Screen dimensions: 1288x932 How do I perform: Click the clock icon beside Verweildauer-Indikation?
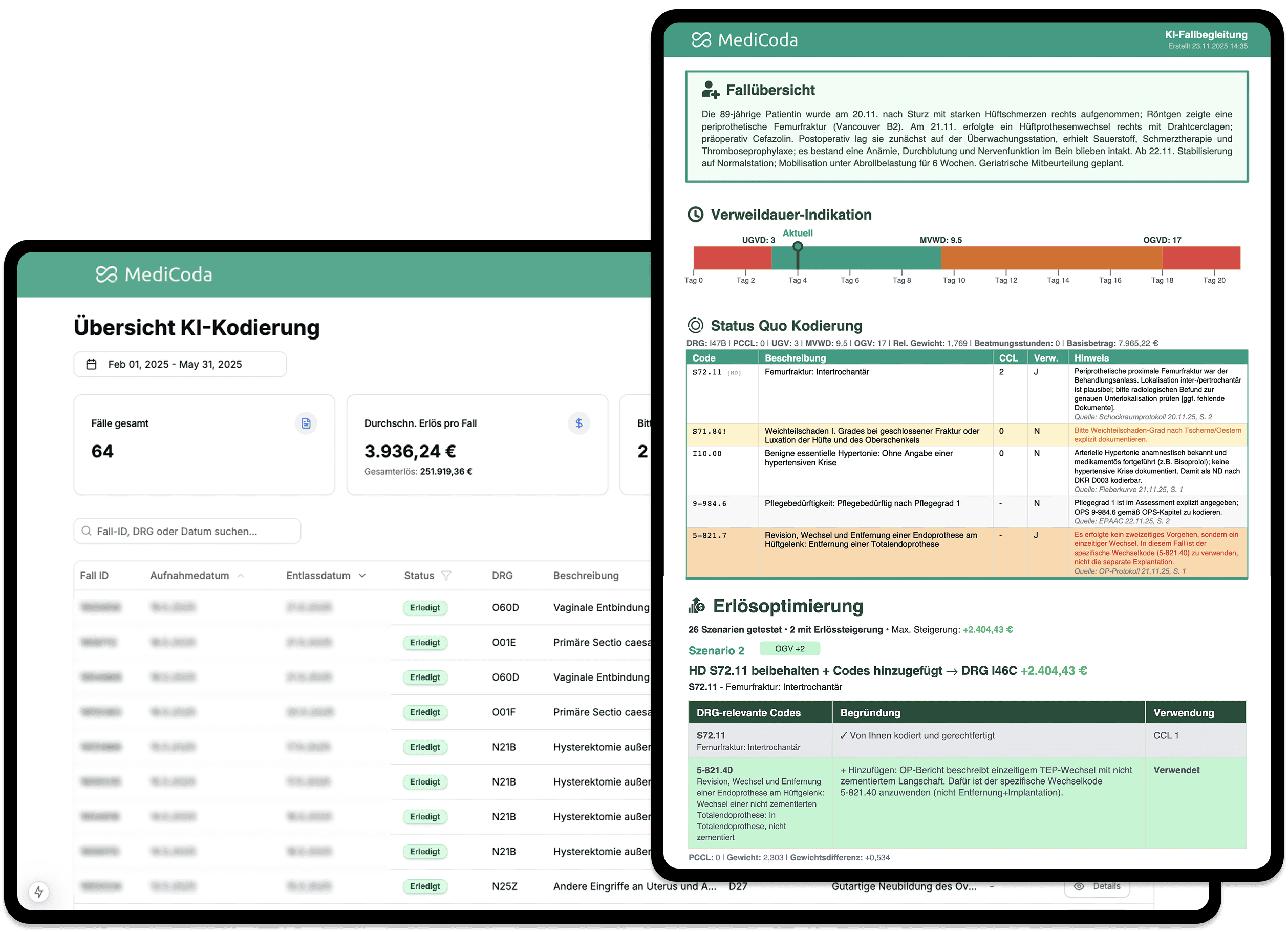(x=695, y=215)
